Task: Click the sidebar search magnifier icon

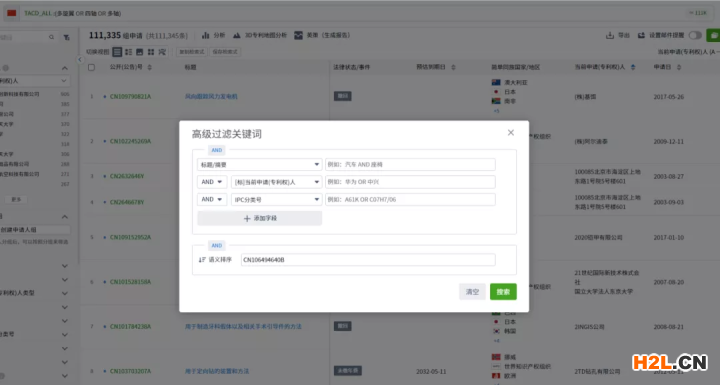Action: point(51,37)
